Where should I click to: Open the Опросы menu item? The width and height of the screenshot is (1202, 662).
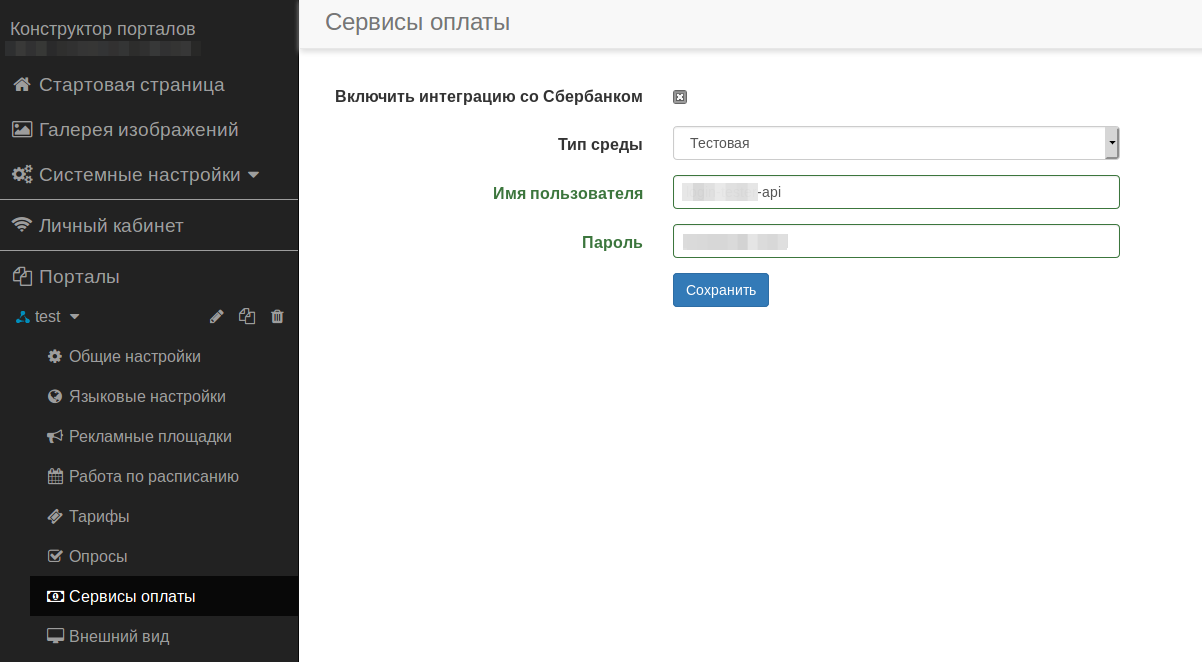[98, 557]
